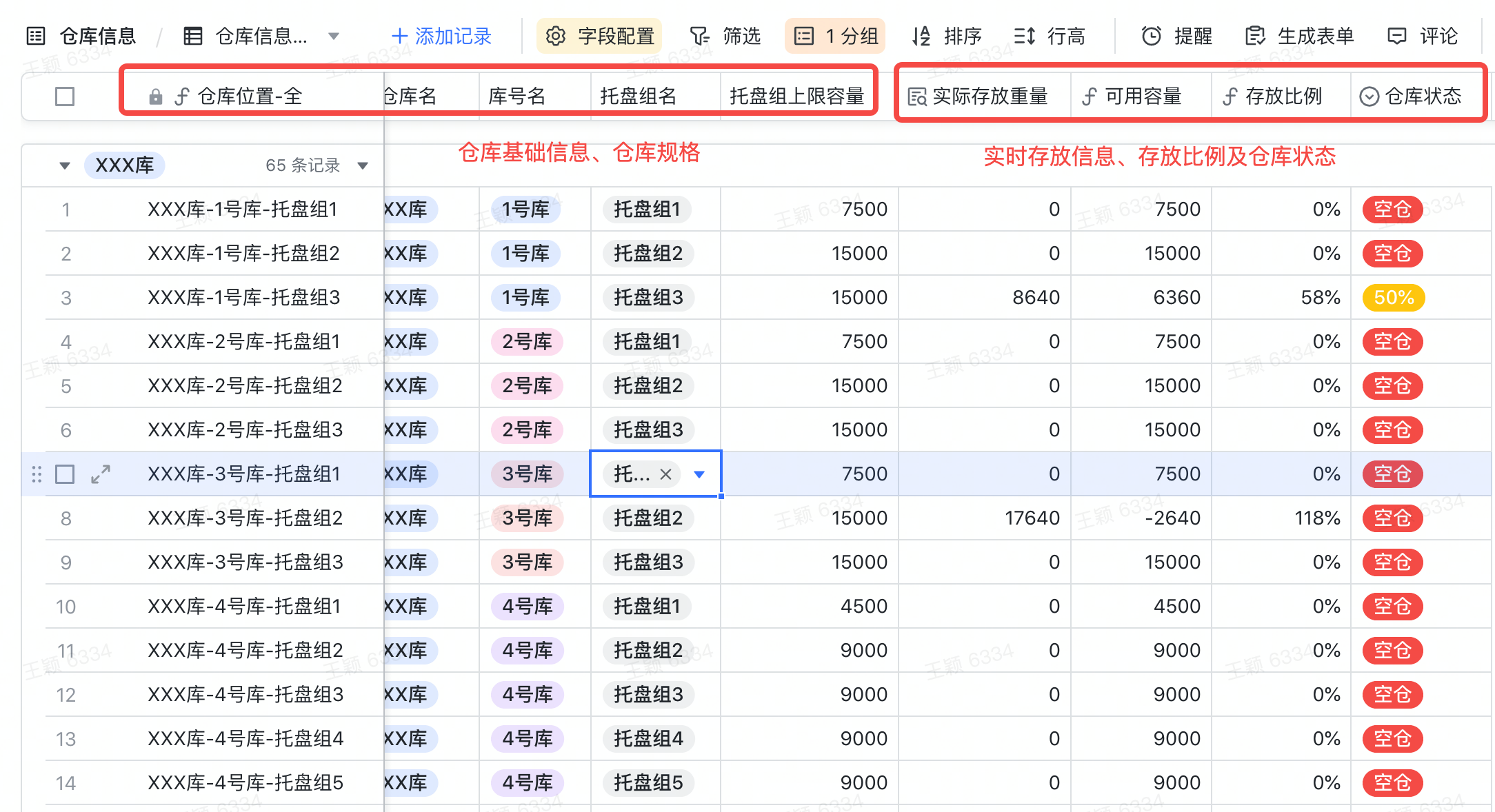Open the 65 条记录 dropdown arrow

(x=363, y=165)
